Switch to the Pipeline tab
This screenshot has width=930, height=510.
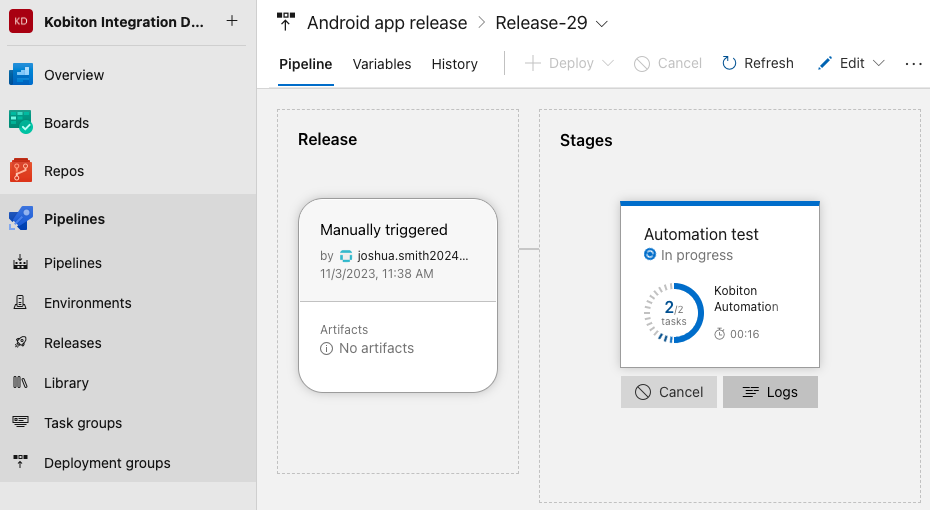tap(305, 64)
